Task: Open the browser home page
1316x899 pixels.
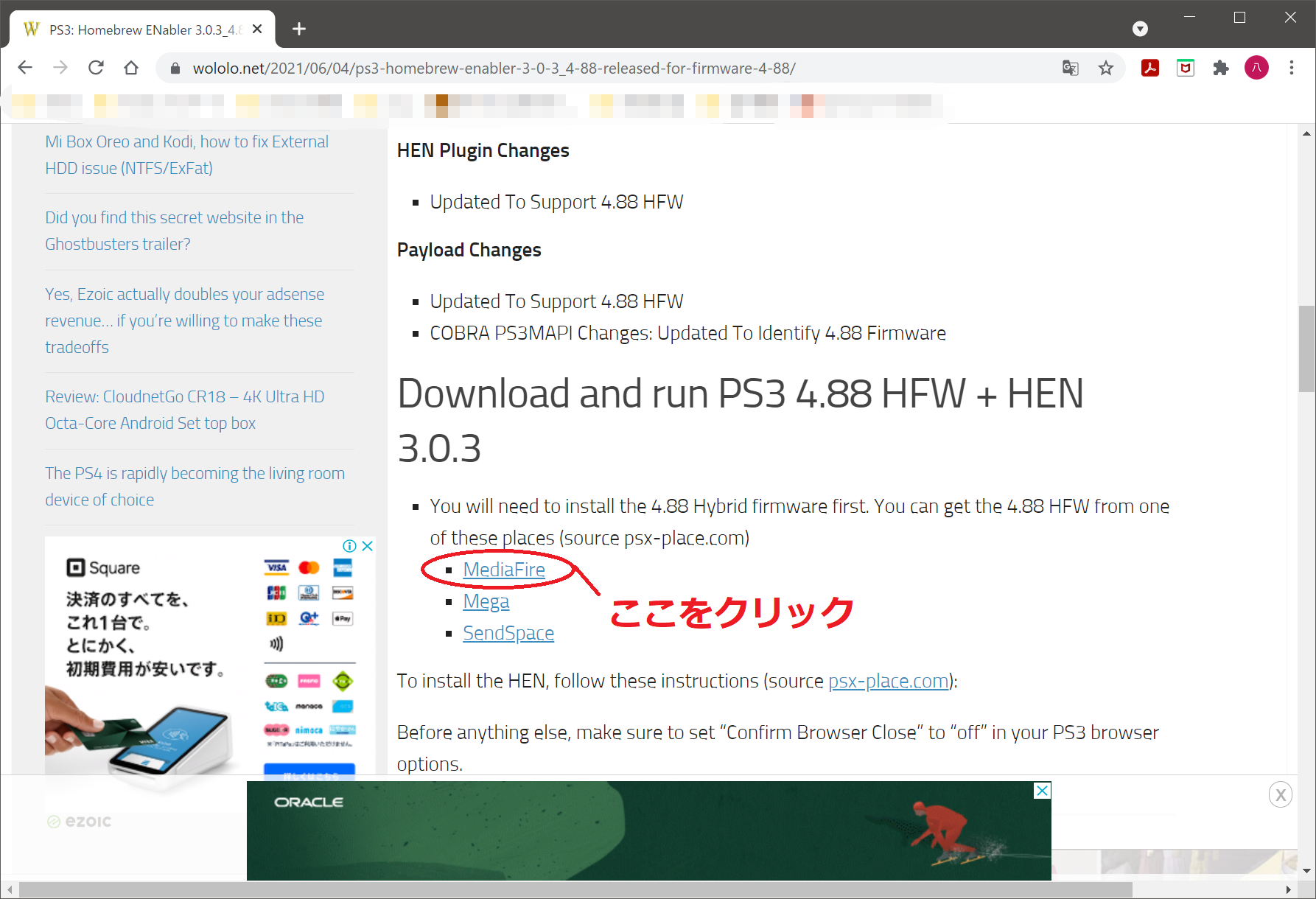Action: point(131,68)
